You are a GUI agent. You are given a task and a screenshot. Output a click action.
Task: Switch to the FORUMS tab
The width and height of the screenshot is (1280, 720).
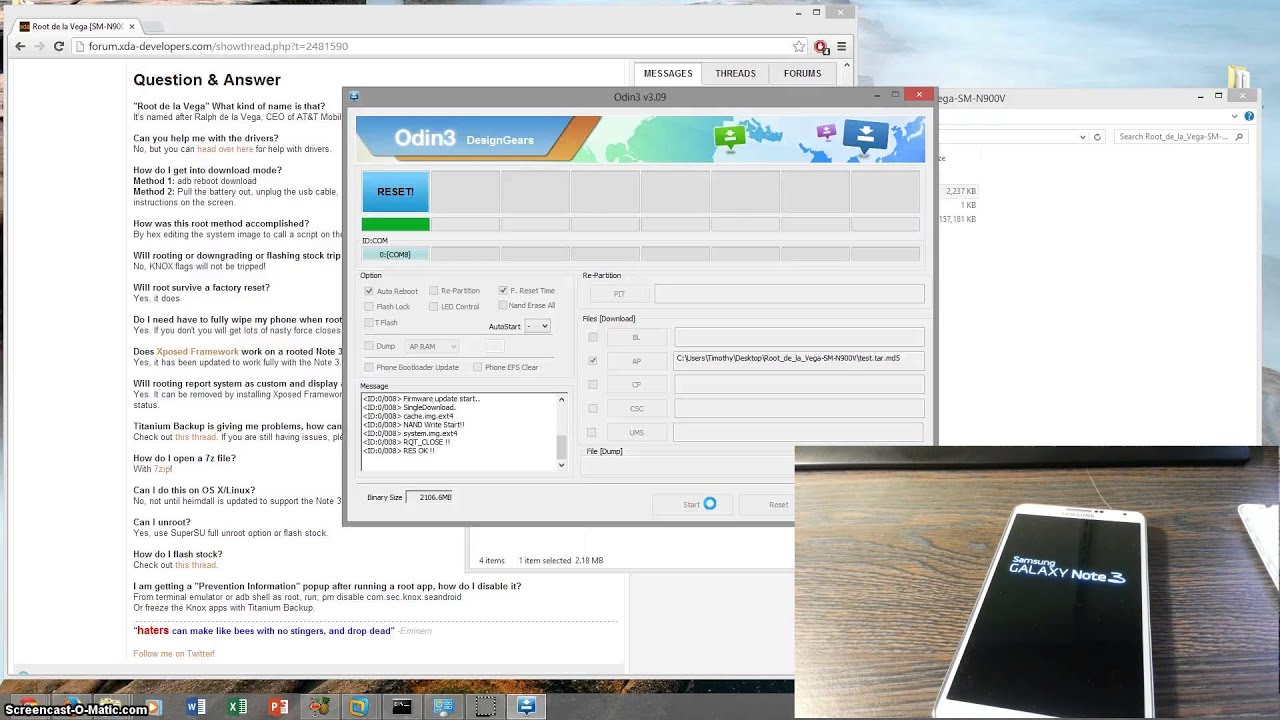[x=802, y=73]
